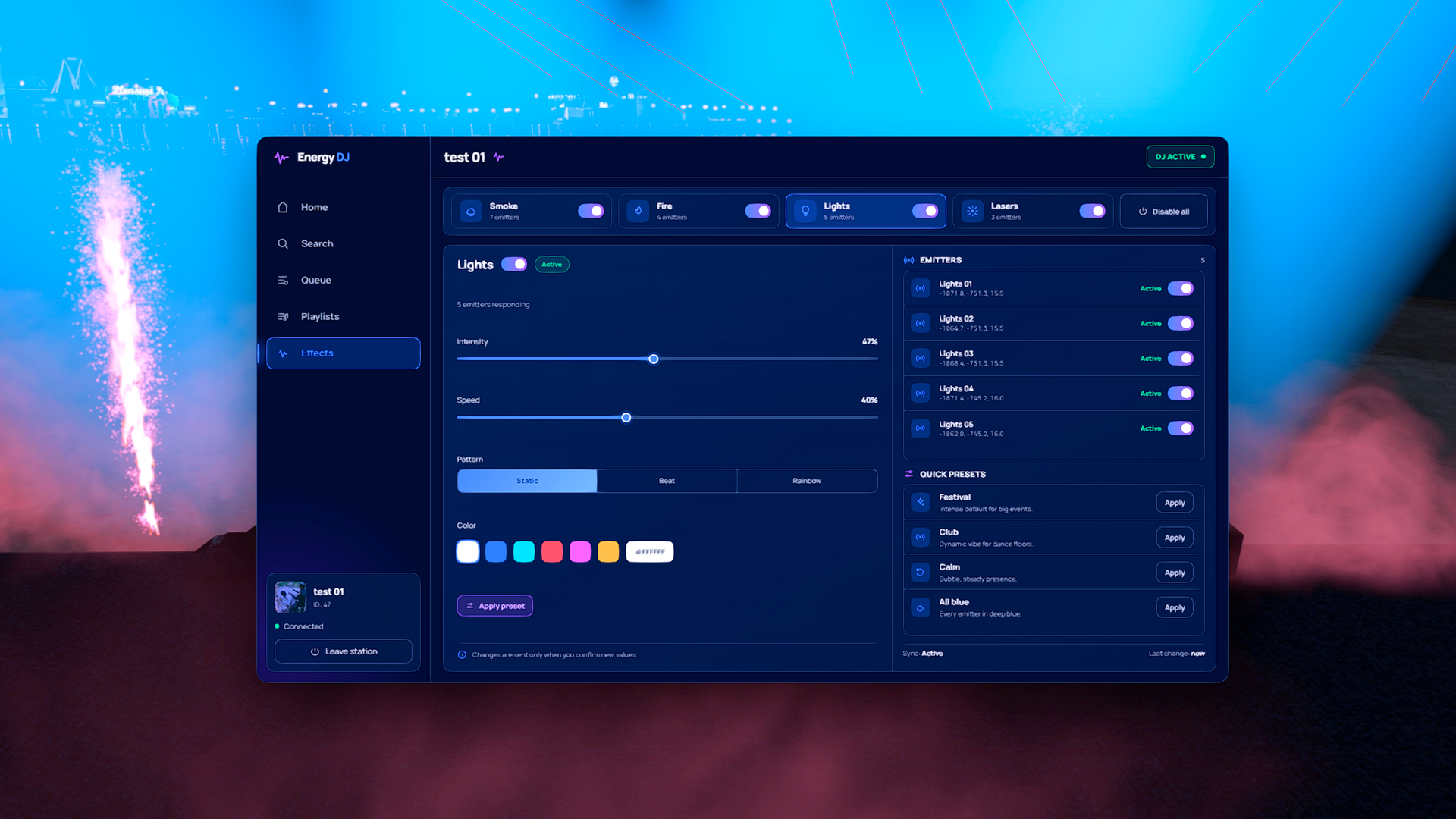The height and width of the screenshot is (819, 1456).
Task: Click the Emitters section signal icon
Action: 908,260
